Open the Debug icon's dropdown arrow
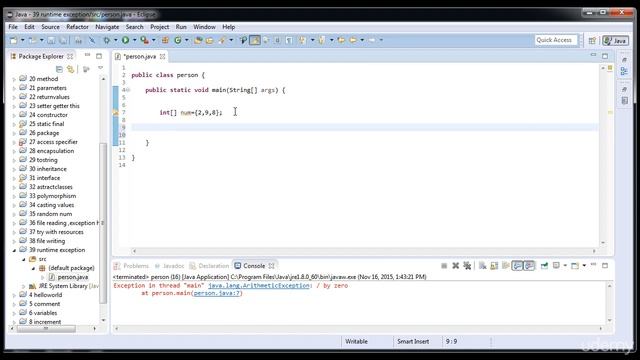This screenshot has width=640, height=360. [116, 40]
